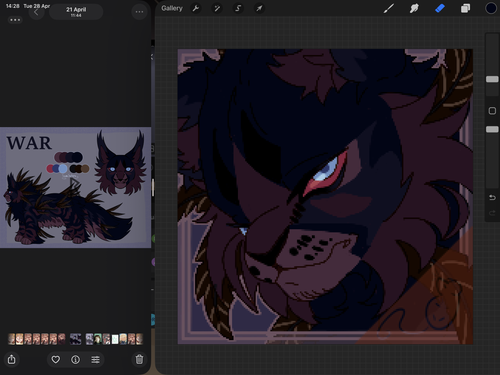Select the Smudge finger tool
This screenshot has height=375, width=500.
tap(414, 8)
